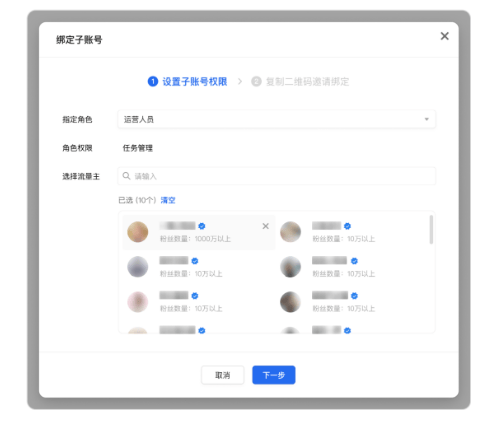Click the 绑定子账号 dialog title
The width and height of the screenshot is (499, 432).
(79, 40)
